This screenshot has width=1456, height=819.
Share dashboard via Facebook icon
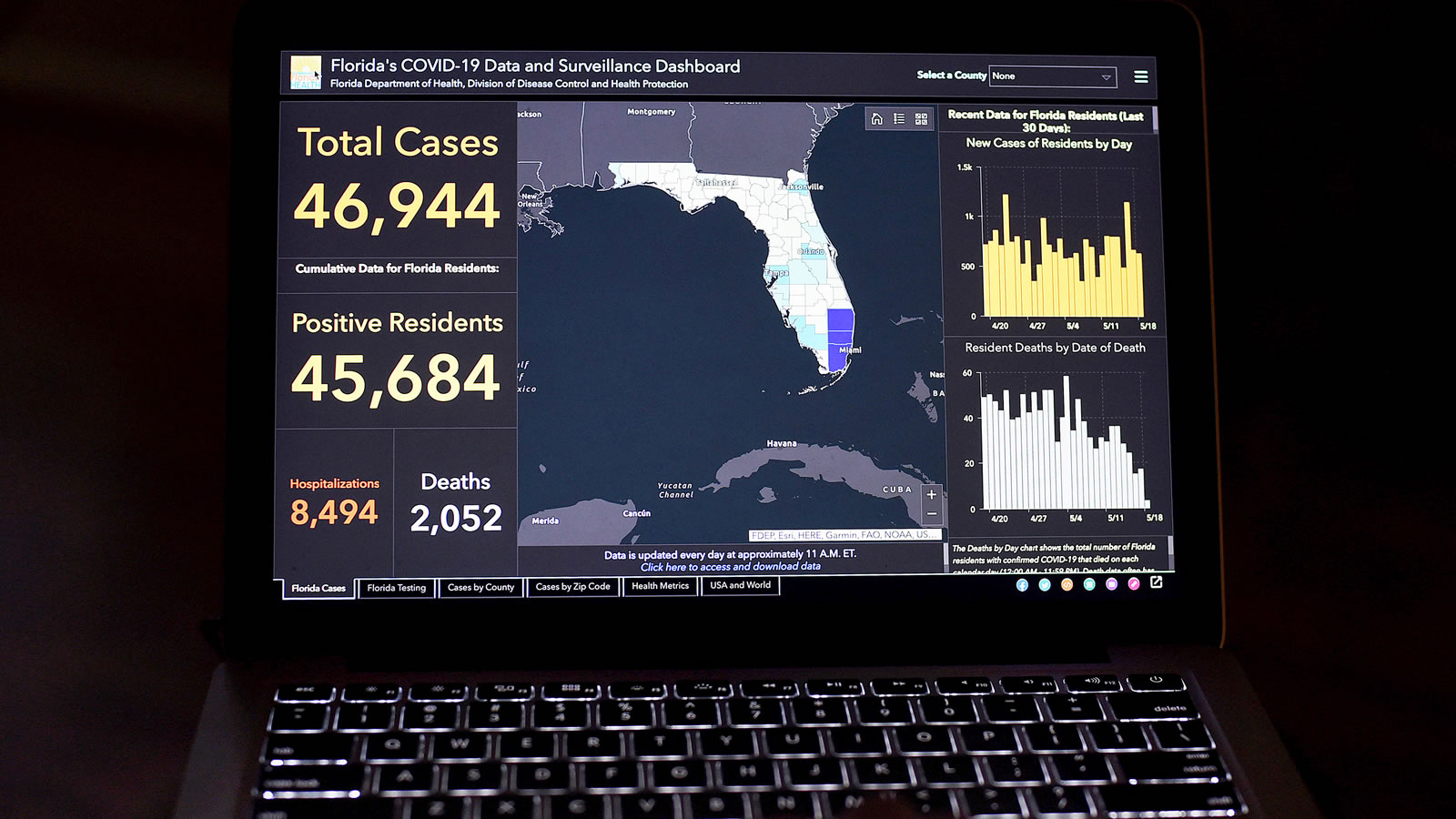1022,584
